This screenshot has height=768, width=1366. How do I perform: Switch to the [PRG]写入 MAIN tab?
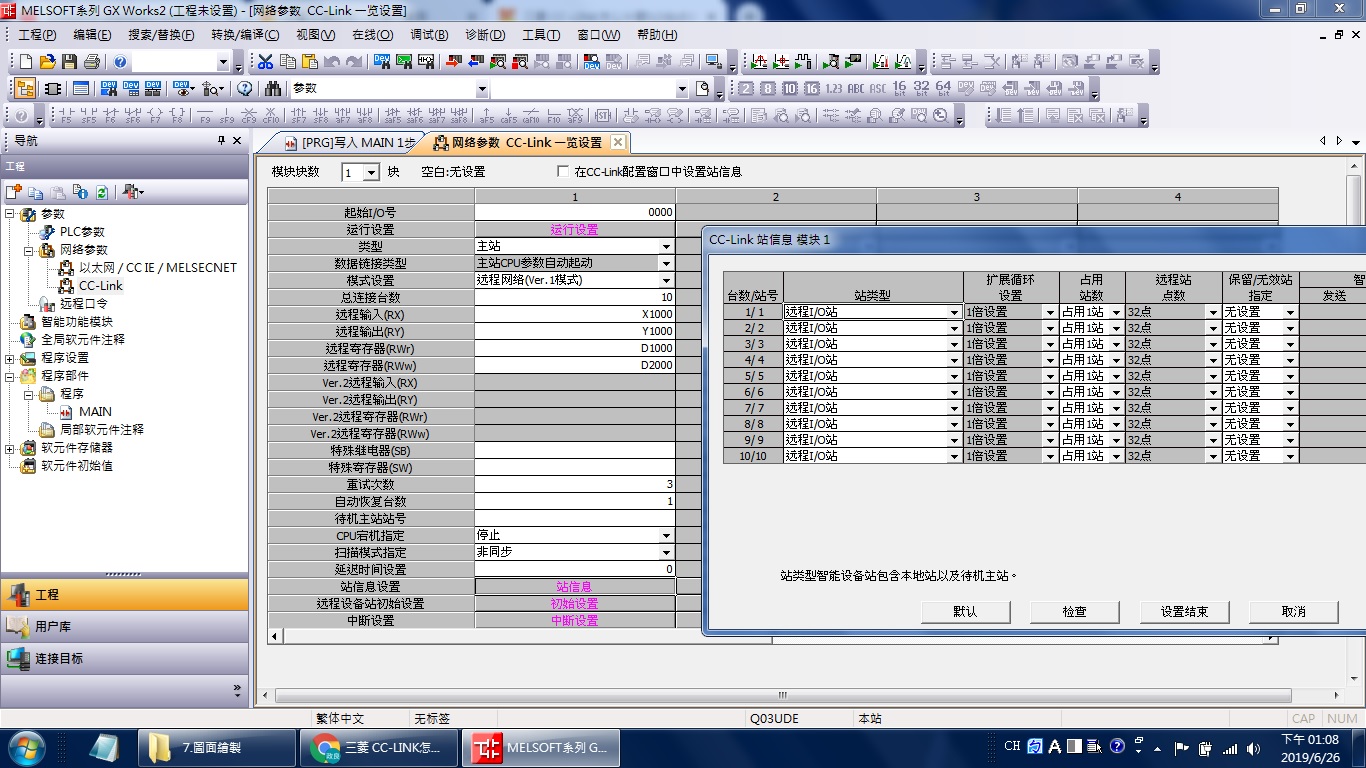click(x=350, y=143)
